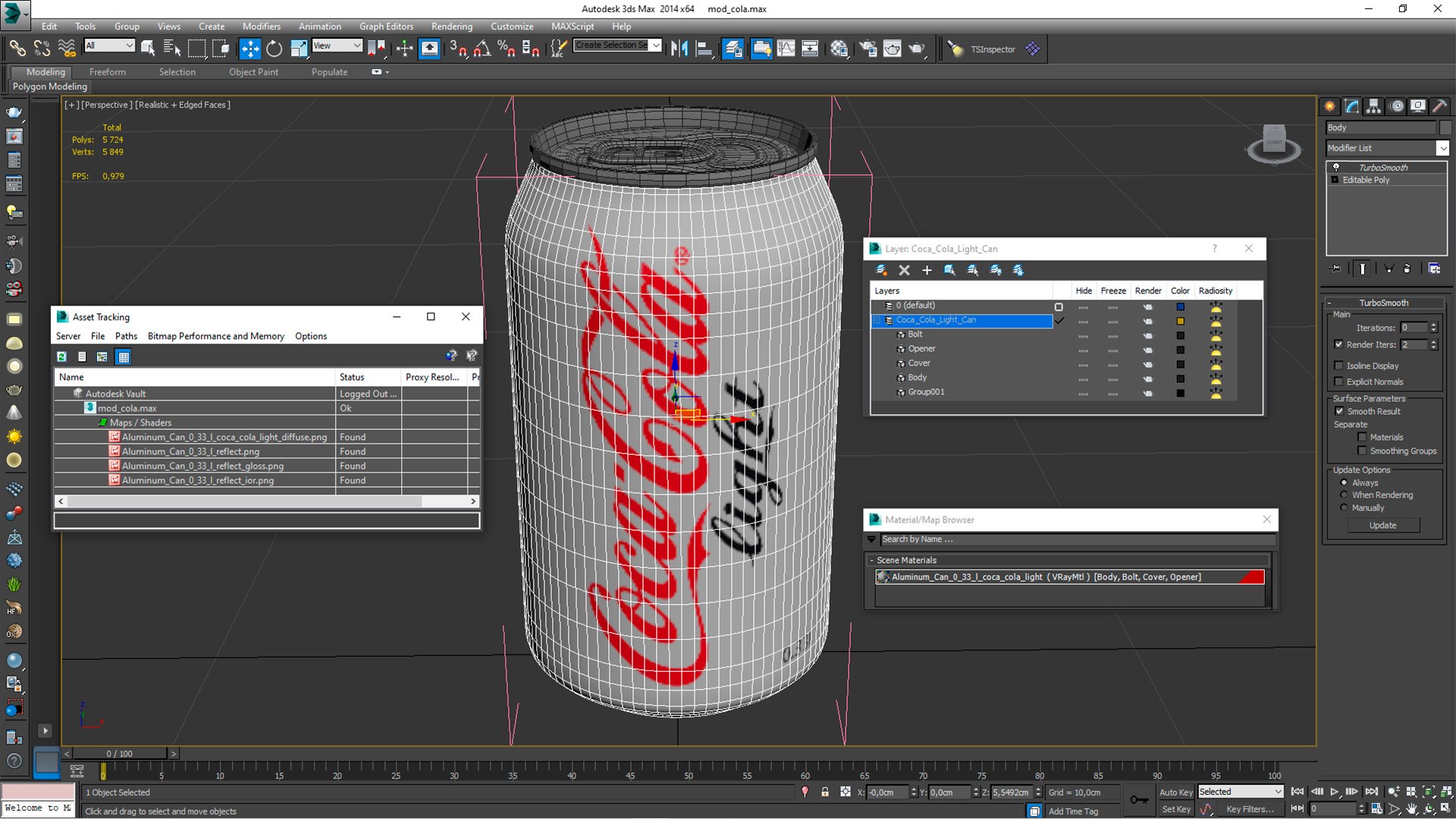
Task: Click Refresh icon in Asset Tracking
Action: coord(62,356)
